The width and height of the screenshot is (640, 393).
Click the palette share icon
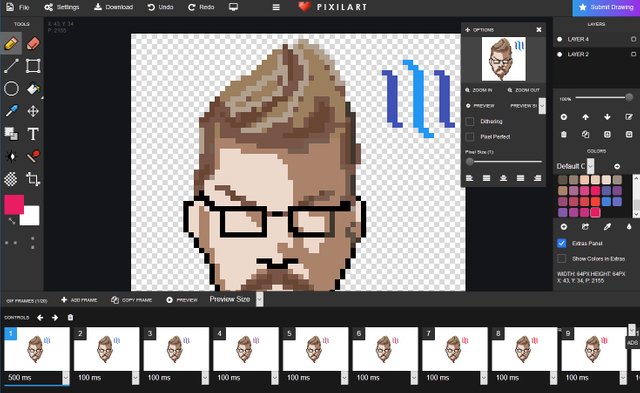585,226
